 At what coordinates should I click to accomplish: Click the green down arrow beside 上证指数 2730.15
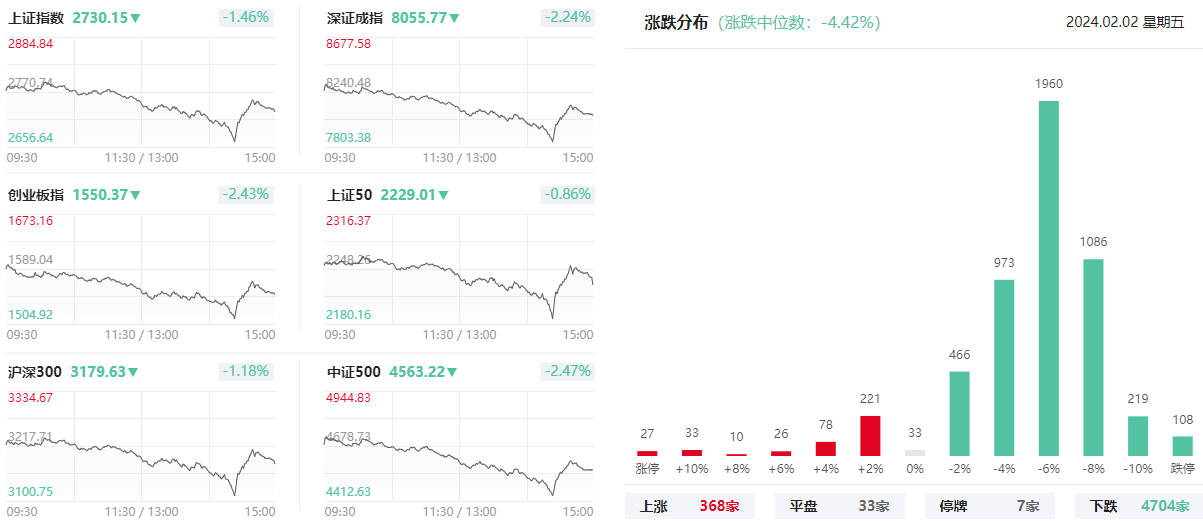click(x=135, y=19)
